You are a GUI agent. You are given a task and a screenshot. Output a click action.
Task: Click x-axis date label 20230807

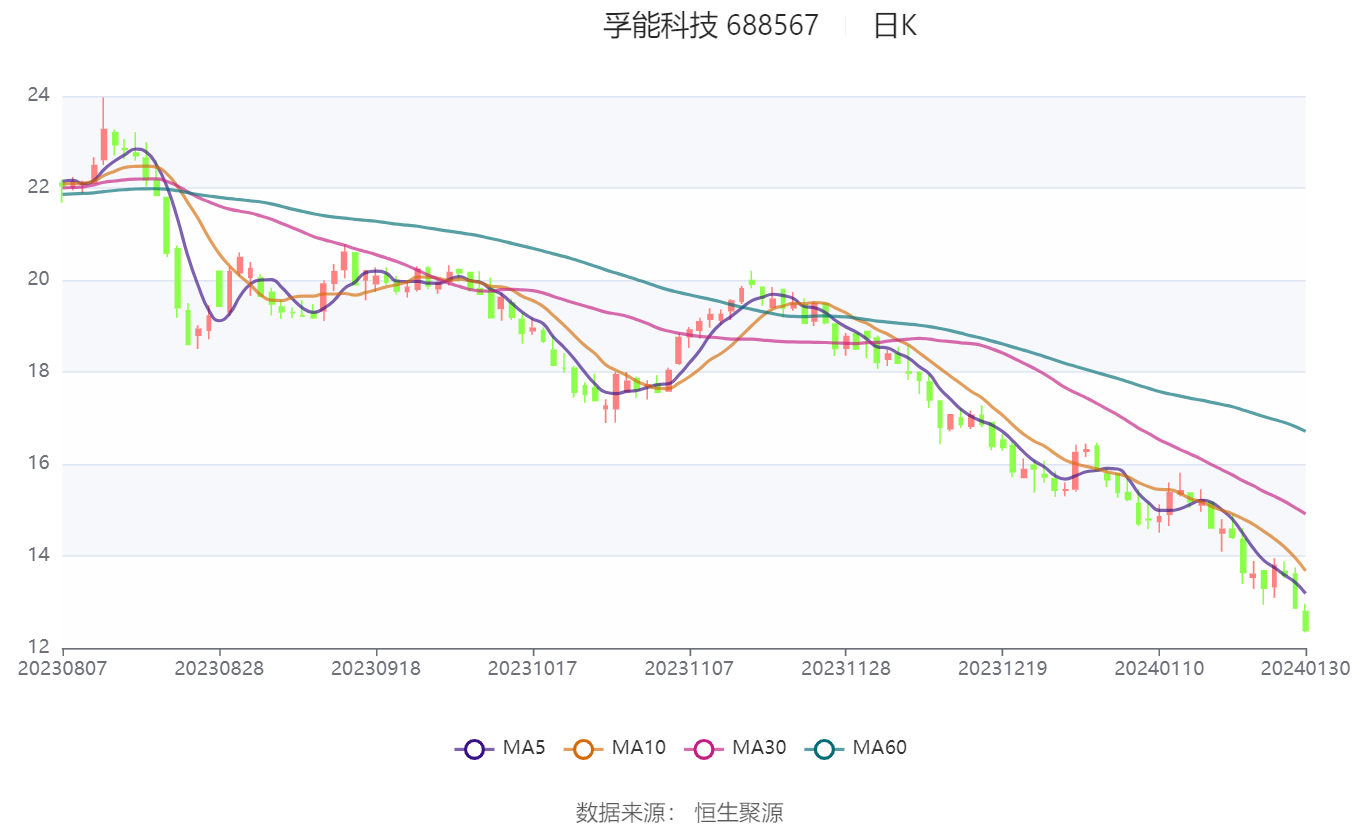point(63,667)
